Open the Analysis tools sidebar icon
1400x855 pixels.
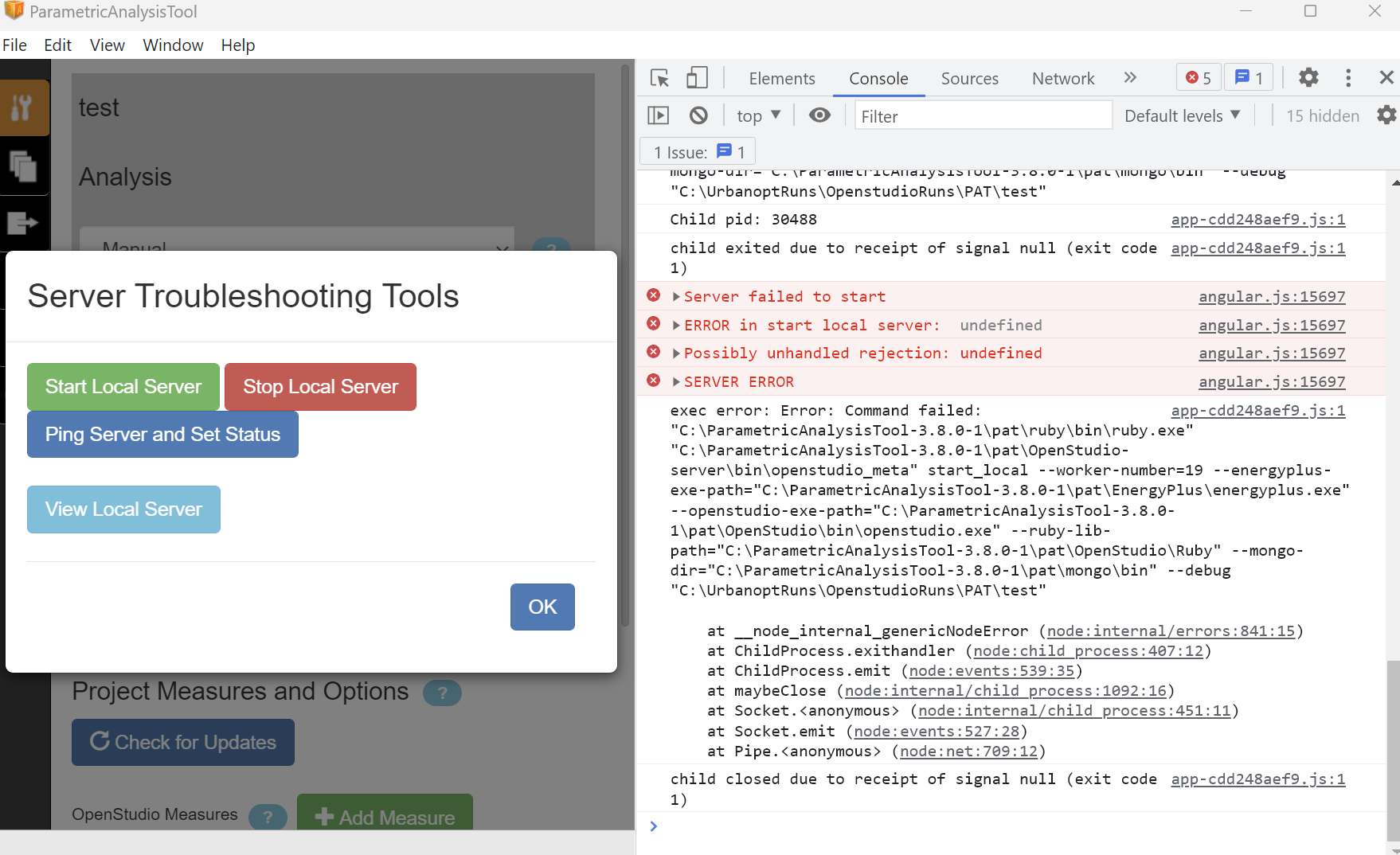24,107
